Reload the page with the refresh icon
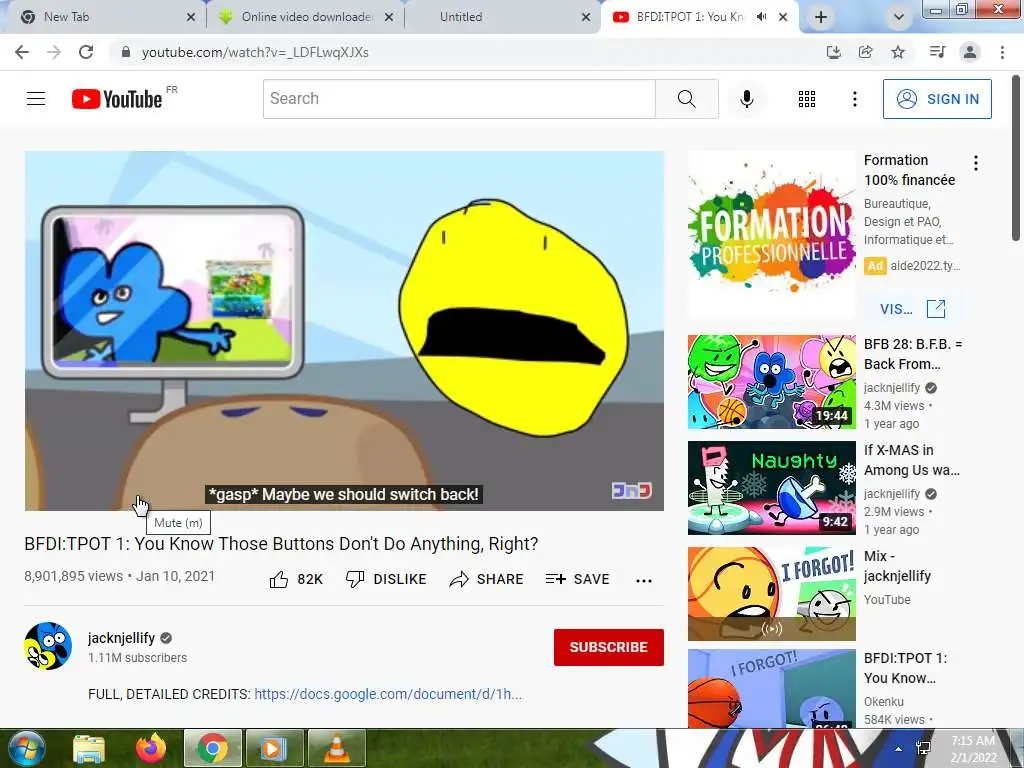This screenshot has width=1024, height=768. 86,52
